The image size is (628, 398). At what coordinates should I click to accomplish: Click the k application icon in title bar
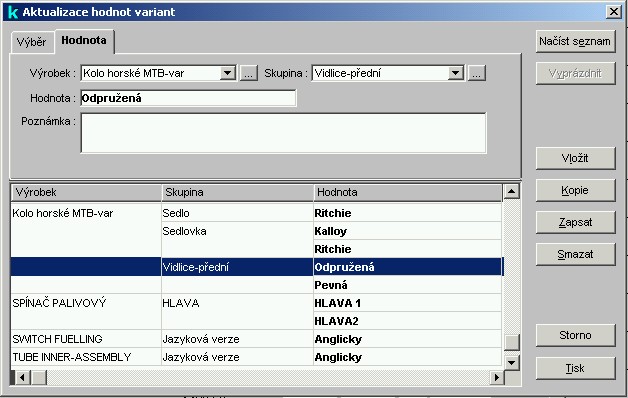(13, 12)
